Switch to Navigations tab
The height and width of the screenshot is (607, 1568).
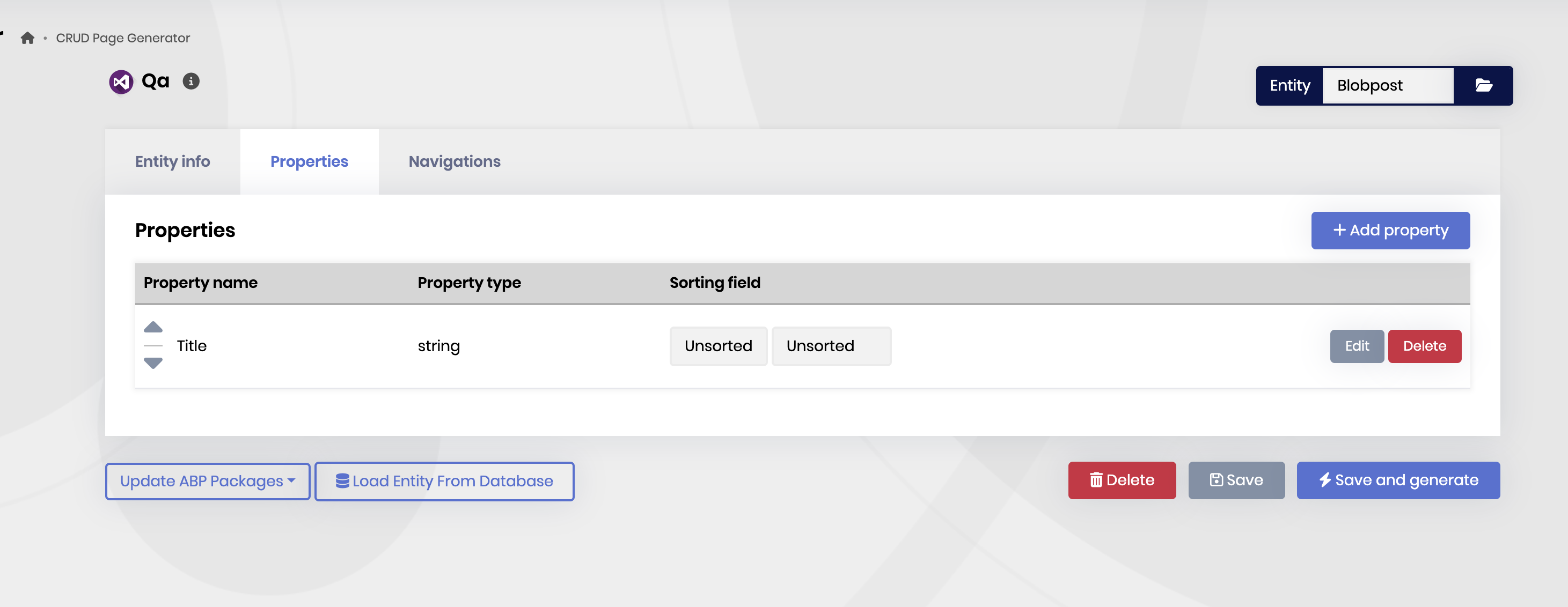pyautogui.click(x=454, y=162)
